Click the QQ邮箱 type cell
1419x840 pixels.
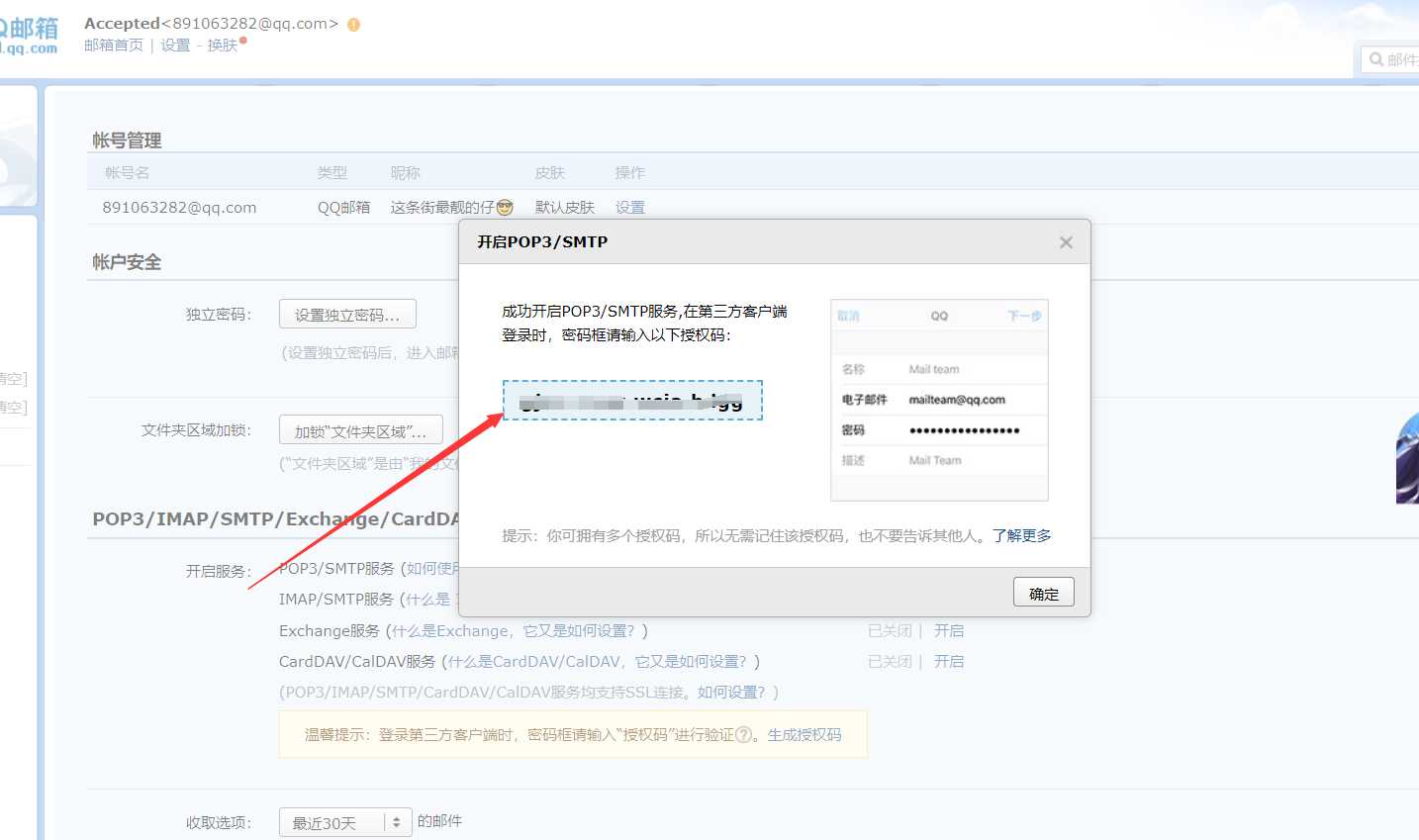(343, 207)
